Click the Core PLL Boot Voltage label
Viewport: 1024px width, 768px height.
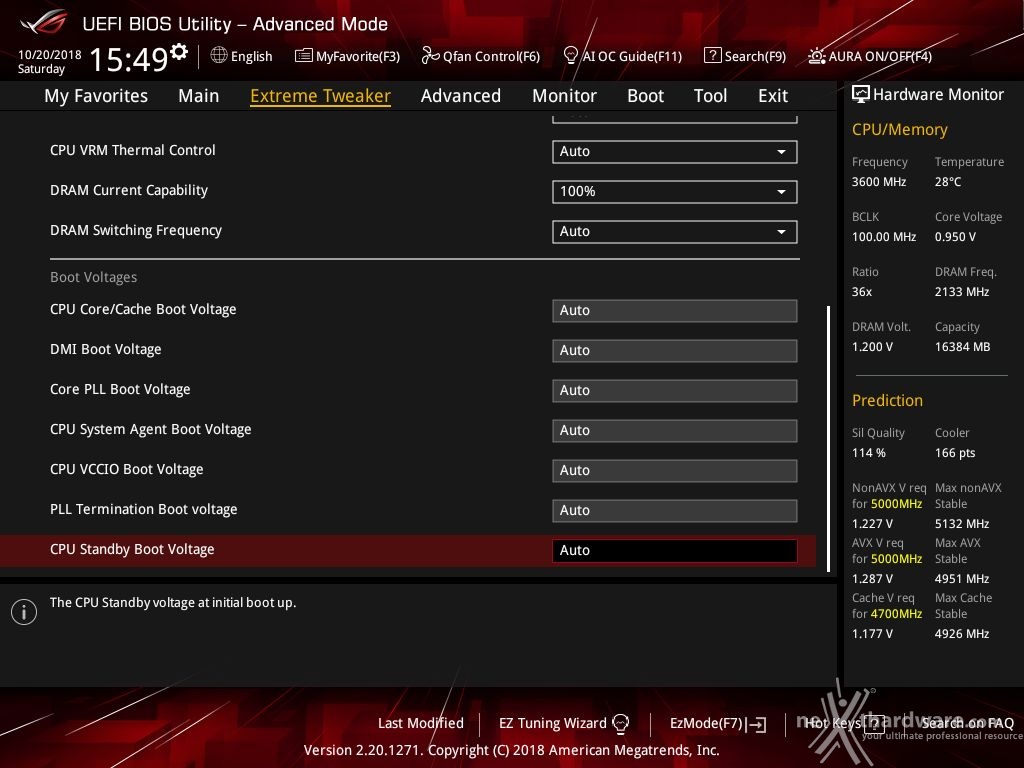coord(120,389)
